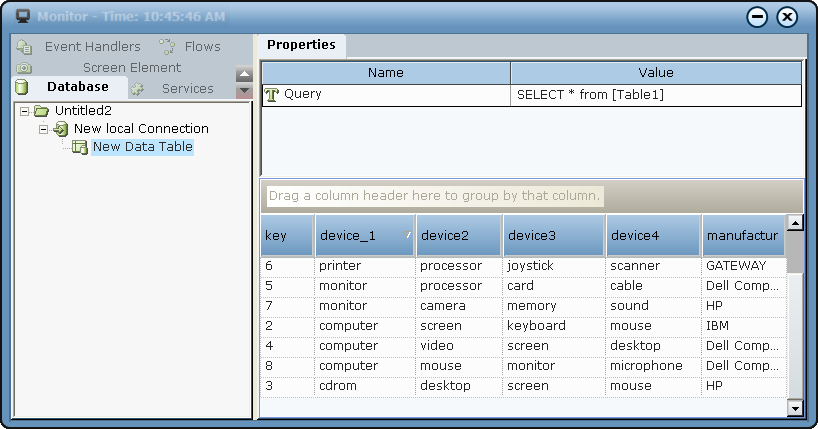Click the Services puzzle piece icon
Viewport: 818px width, 429px height.
pos(137,89)
